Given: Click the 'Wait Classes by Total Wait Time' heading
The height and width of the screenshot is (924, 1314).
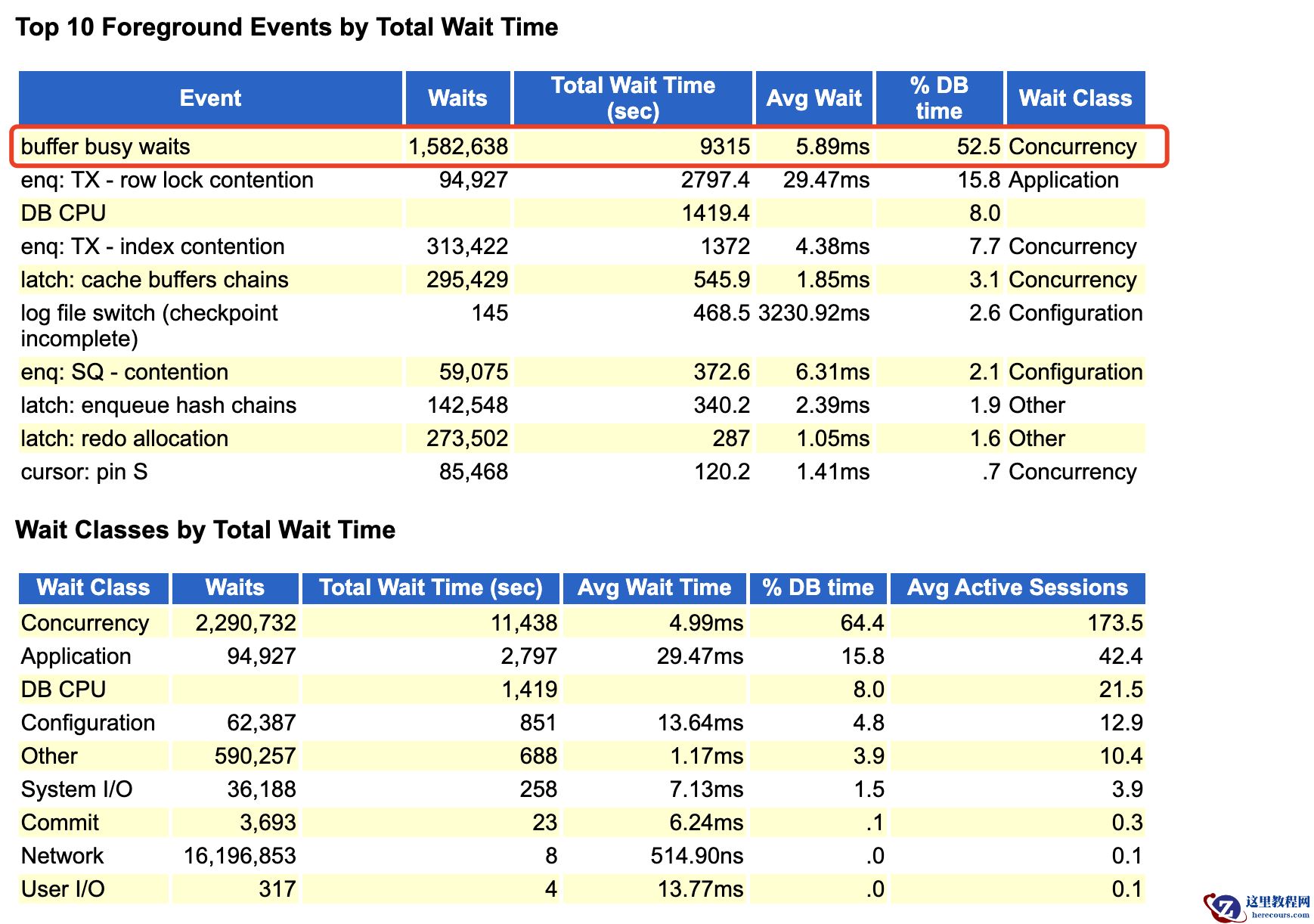Looking at the screenshot, I should (205, 530).
